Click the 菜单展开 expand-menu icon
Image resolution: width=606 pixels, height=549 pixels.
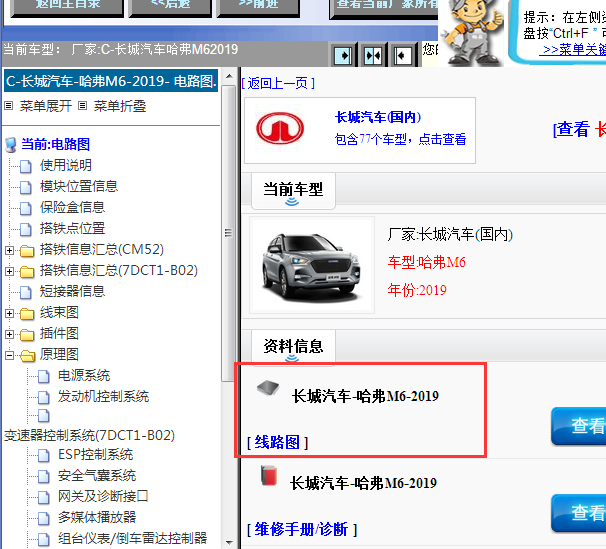tap(9, 105)
